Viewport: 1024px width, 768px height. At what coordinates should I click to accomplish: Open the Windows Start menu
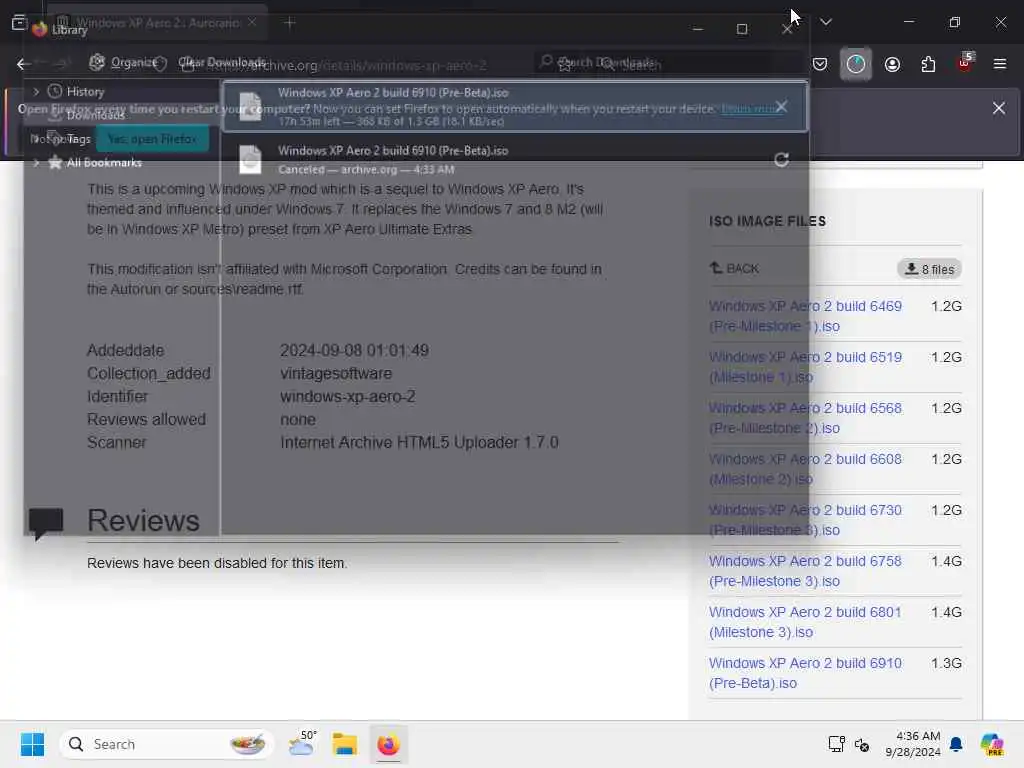[32, 744]
